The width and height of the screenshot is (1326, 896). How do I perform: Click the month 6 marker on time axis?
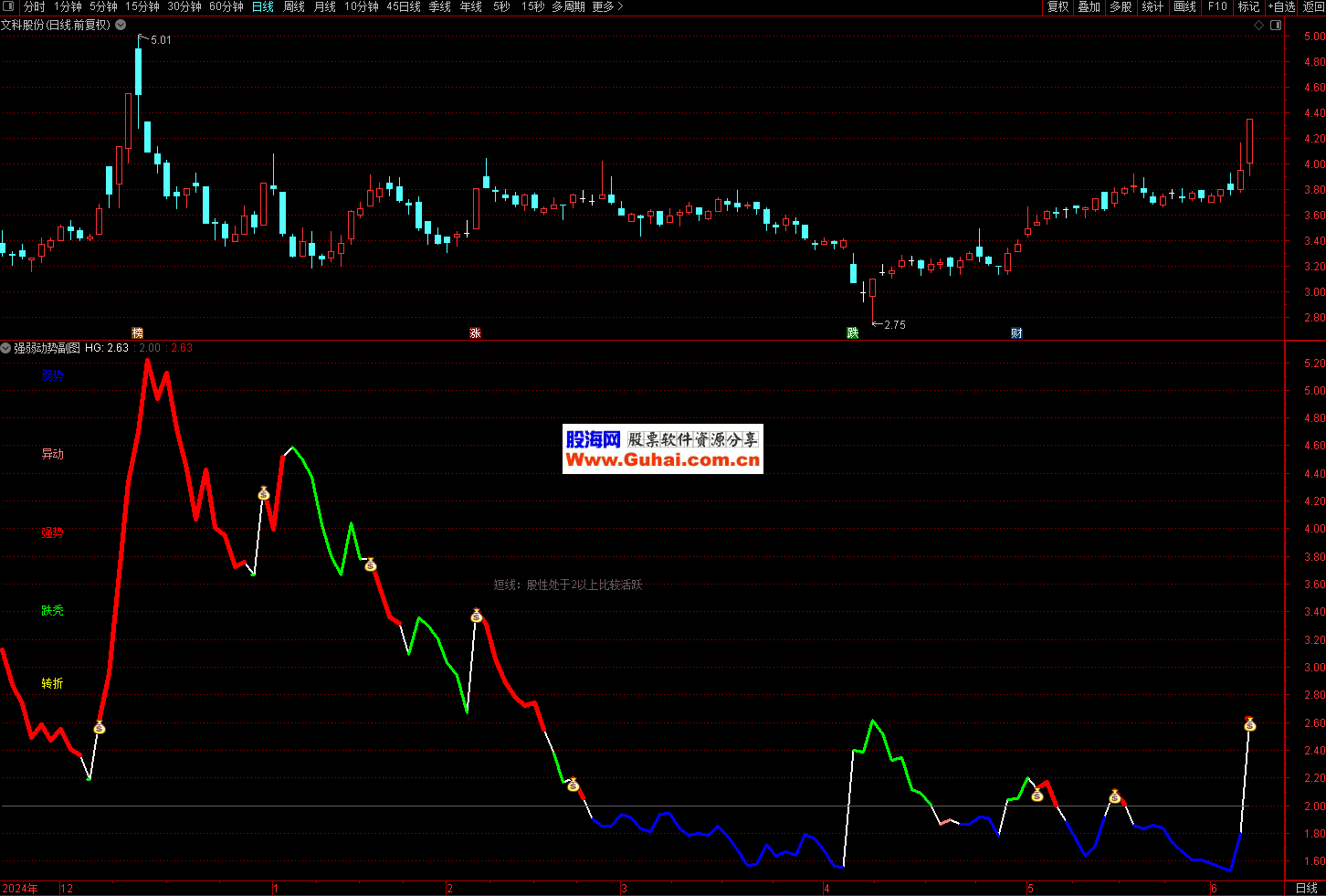tap(1214, 889)
